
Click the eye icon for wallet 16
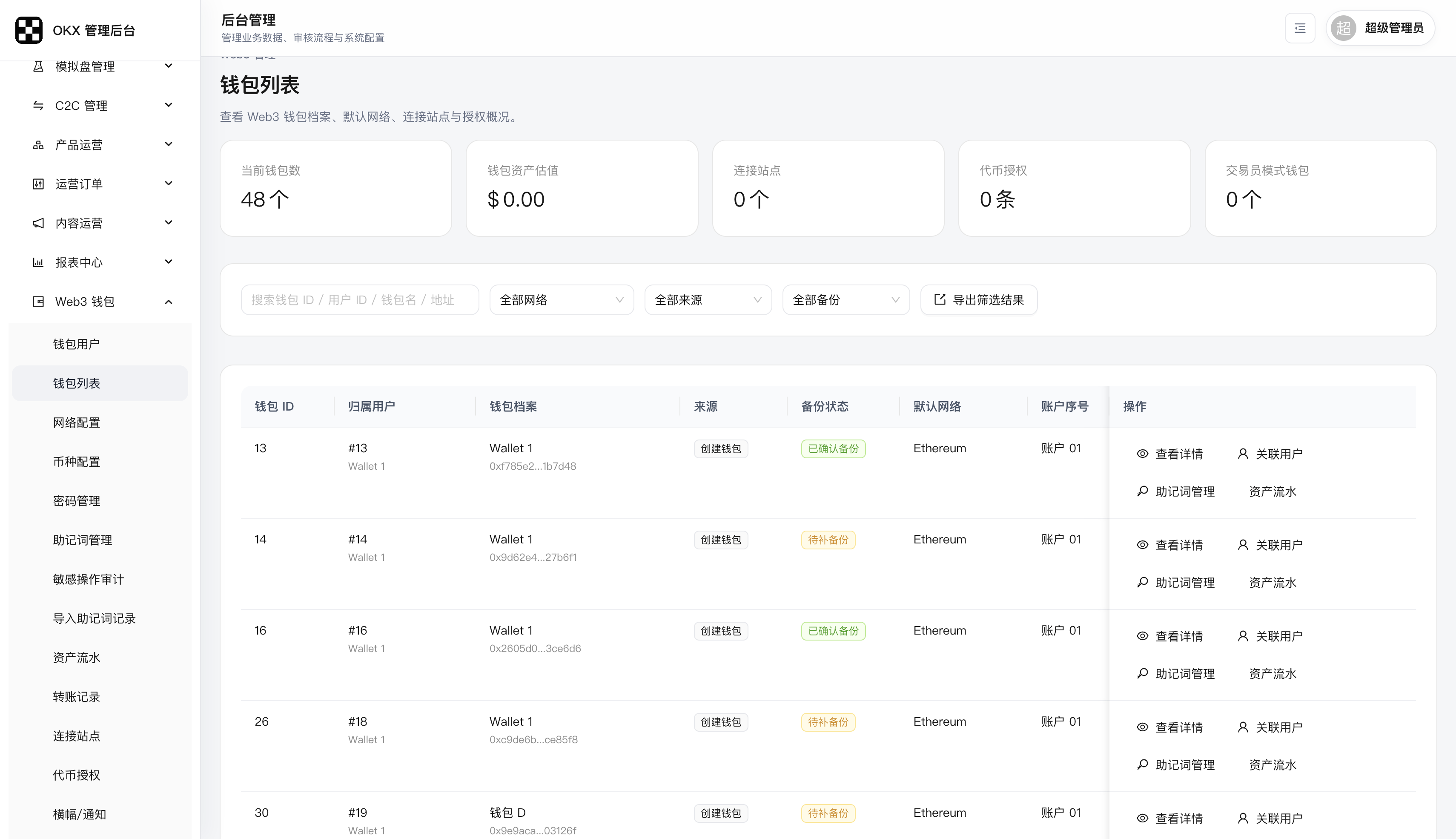(1143, 635)
